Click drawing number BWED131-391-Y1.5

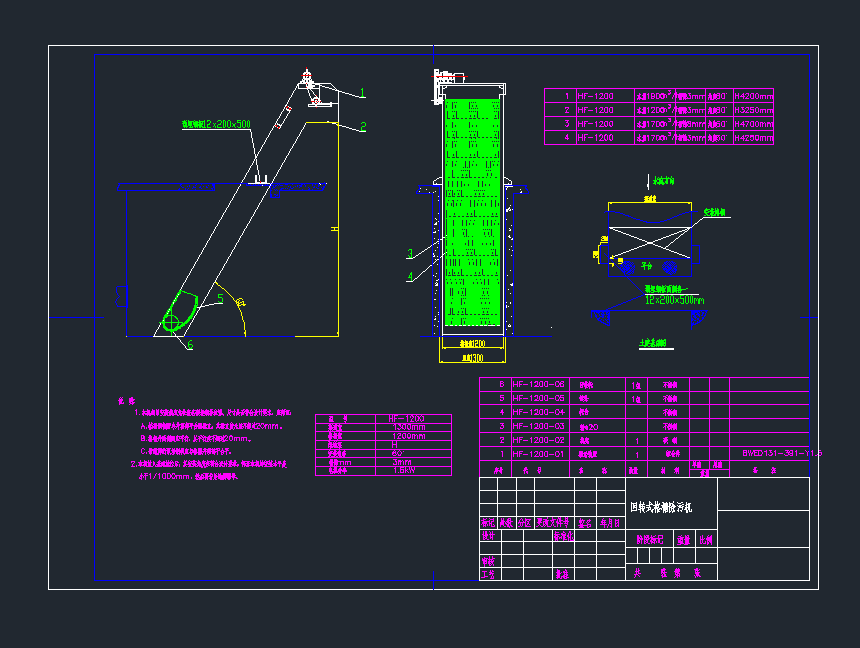tap(783, 452)
